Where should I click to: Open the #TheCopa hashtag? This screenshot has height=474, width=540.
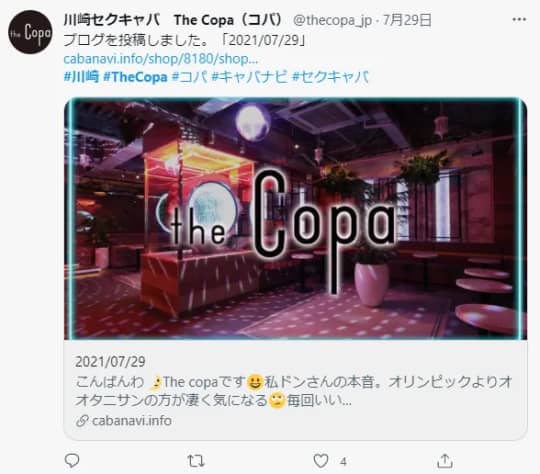(135, 77)
